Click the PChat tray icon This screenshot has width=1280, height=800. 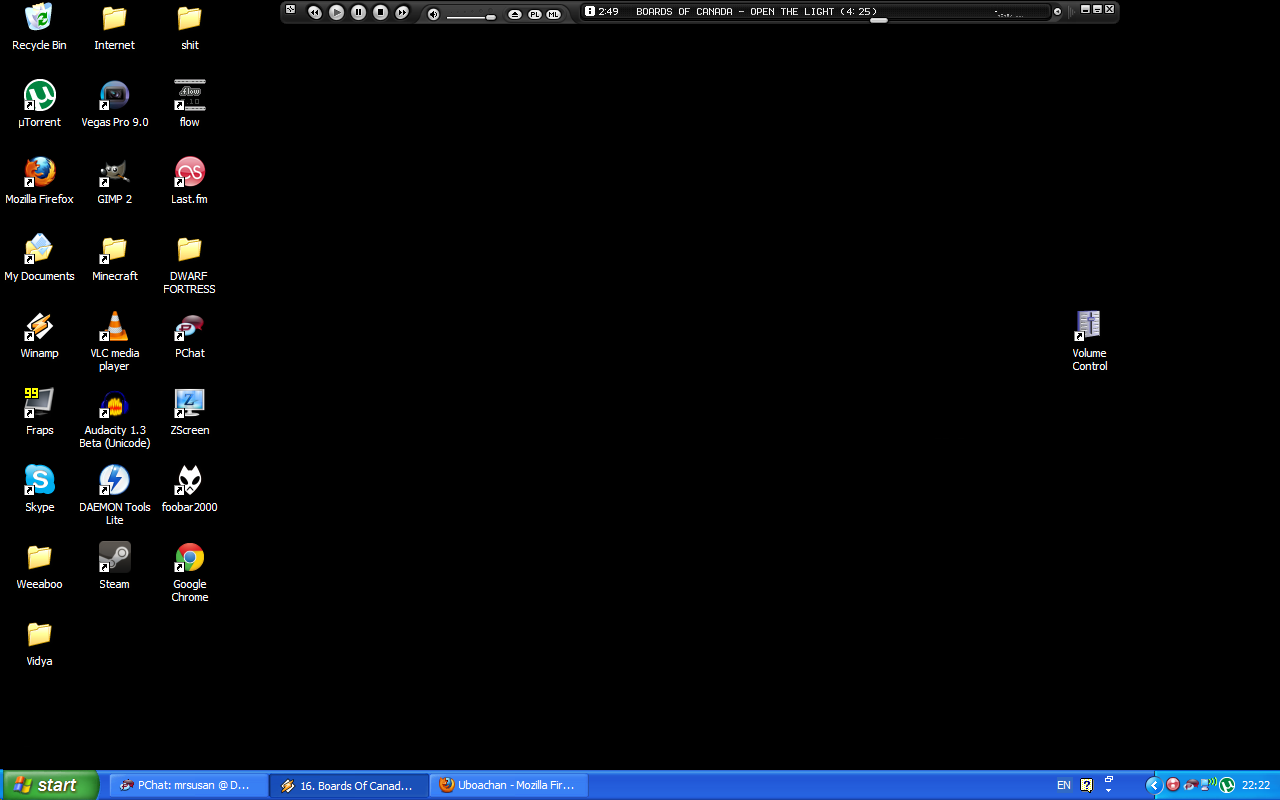[x=1190, y=785]
